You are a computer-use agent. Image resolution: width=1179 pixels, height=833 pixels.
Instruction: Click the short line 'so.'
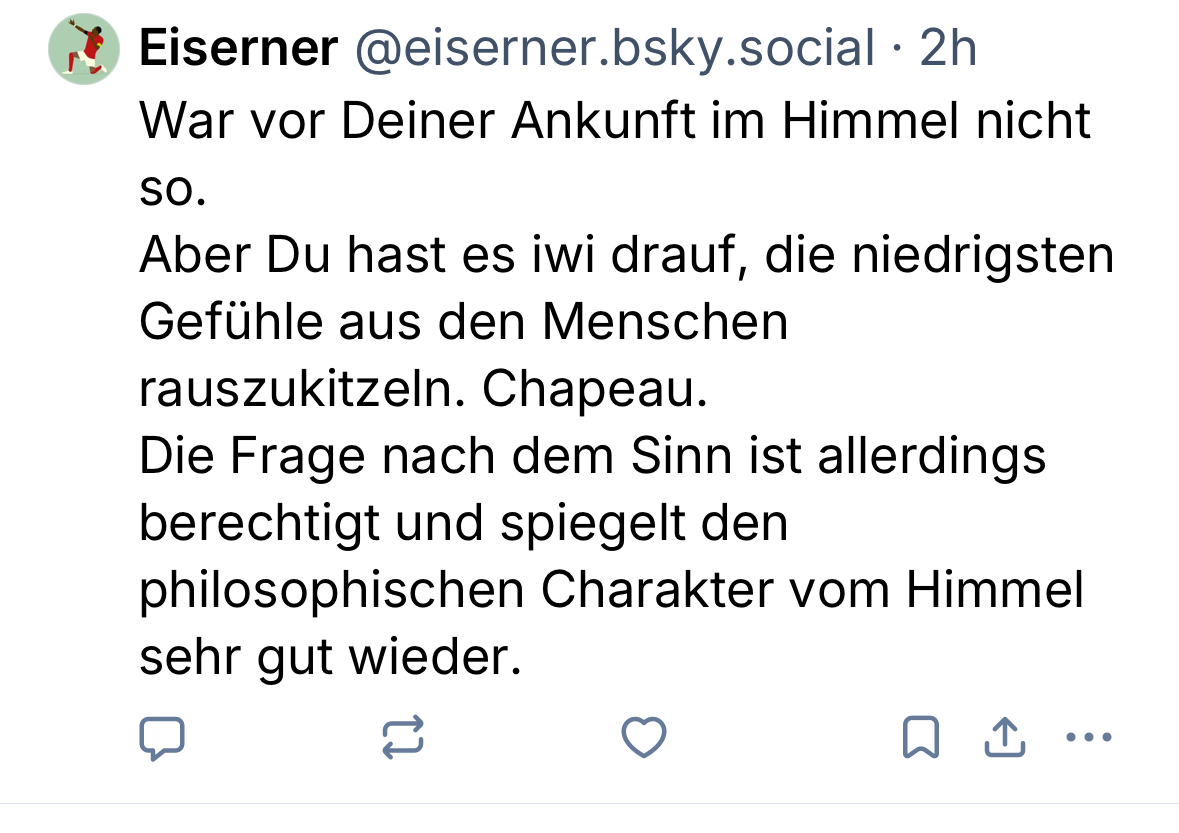[171, 189]
